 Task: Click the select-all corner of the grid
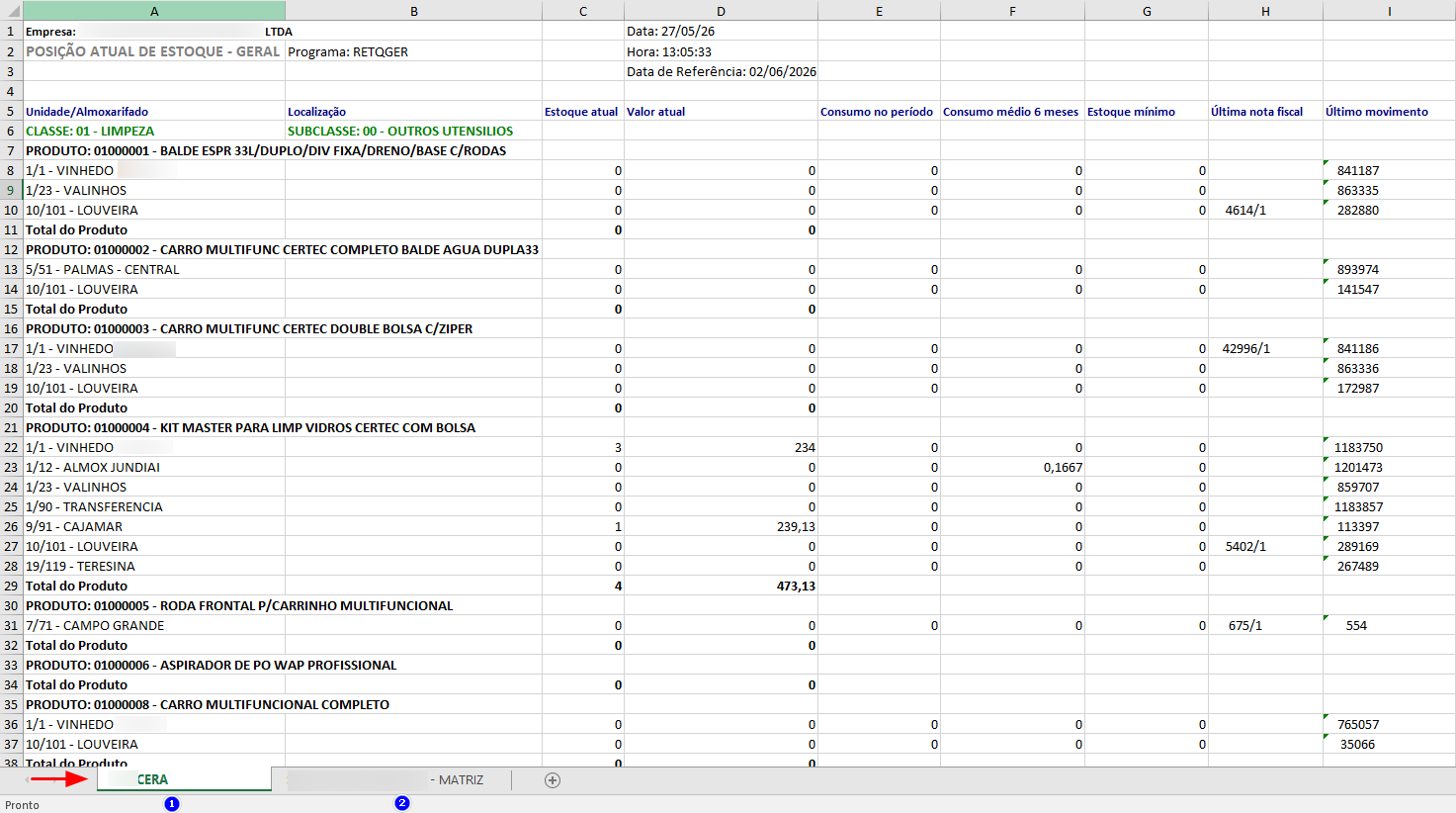(11, 11)
